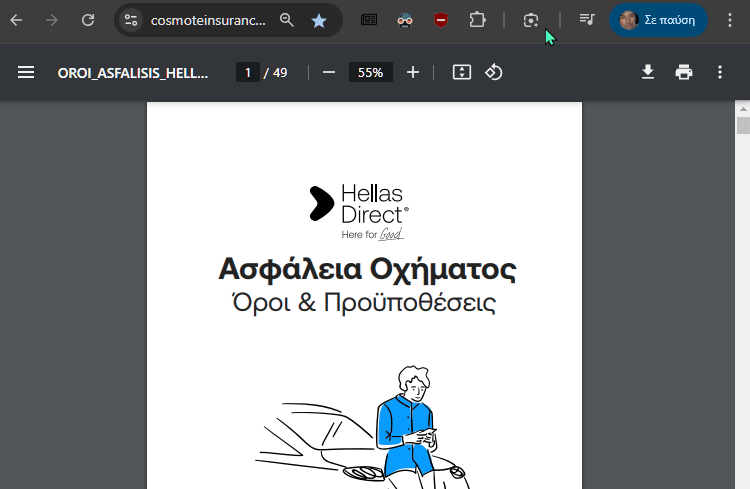Open the browser zoom magnifier indicator
Viewport: 750px width, 489px height.
click(x=287, y=20)
